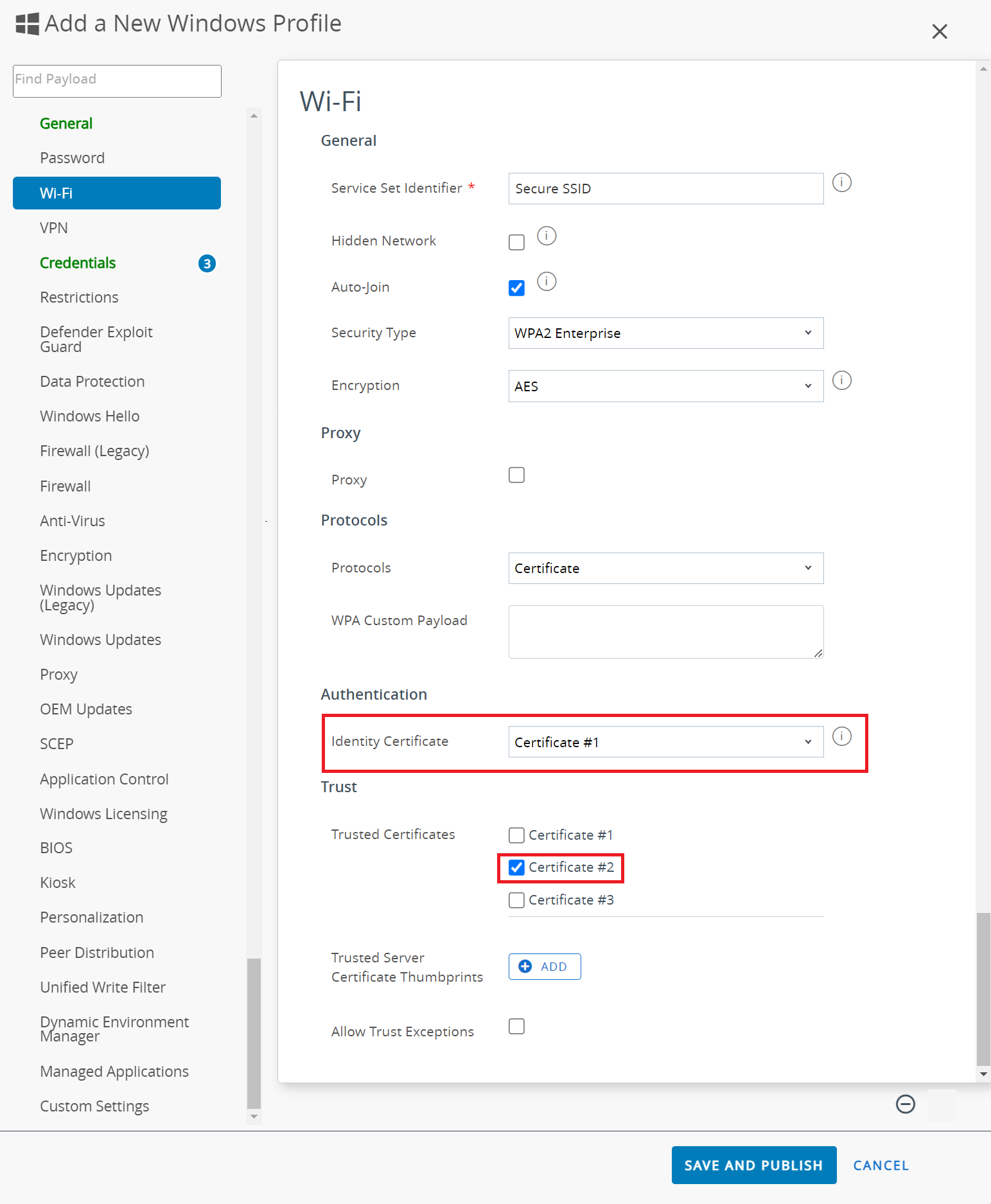Viewport: 991px width, 1204px height.
Task: Click info icon next to Identity Certificate
Action: (x=841, y=736)
